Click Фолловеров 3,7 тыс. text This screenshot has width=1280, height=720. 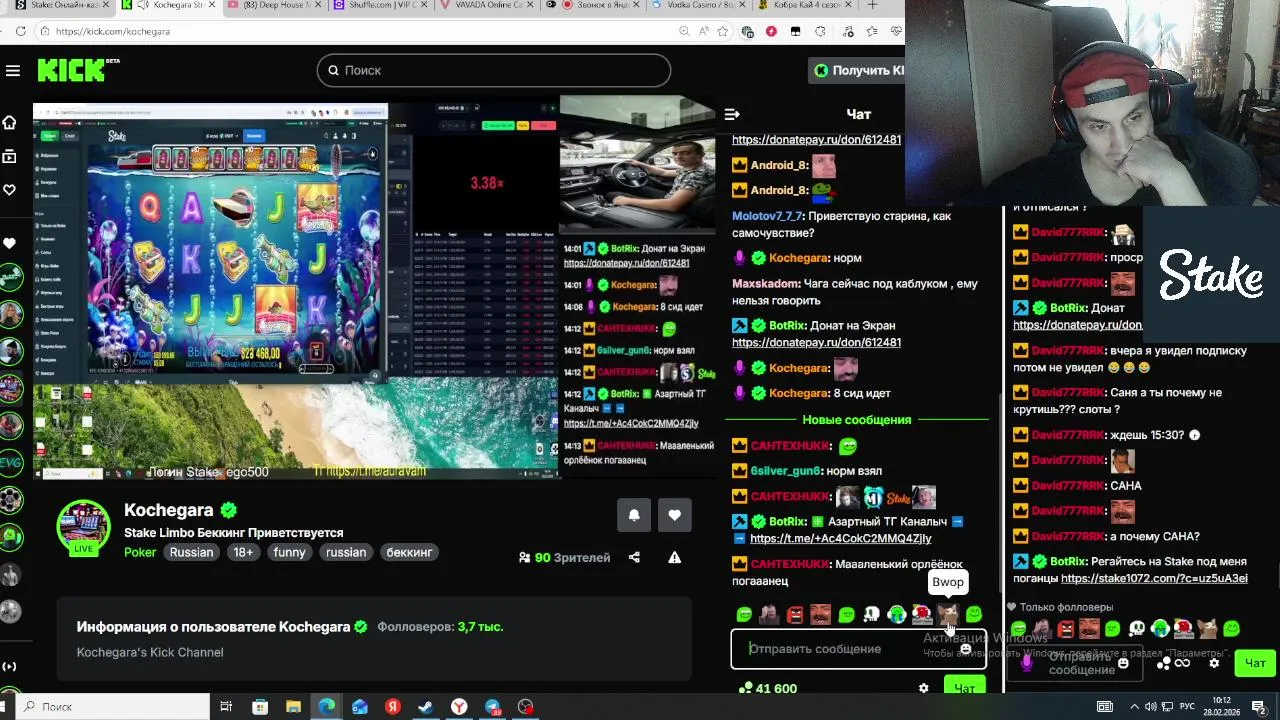click(440, 627)
